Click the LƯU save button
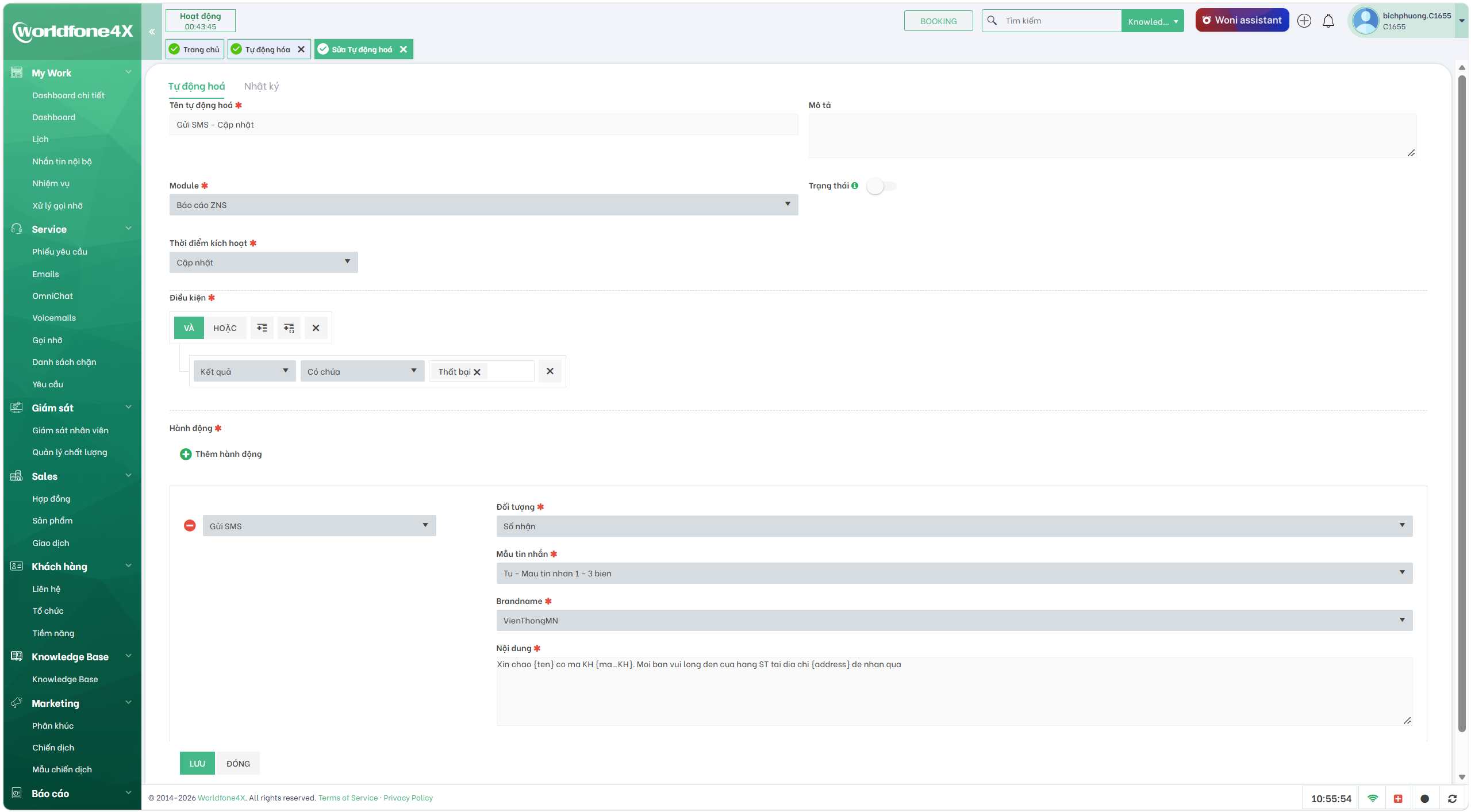The image size is (1471, 812). pos(197,763)
